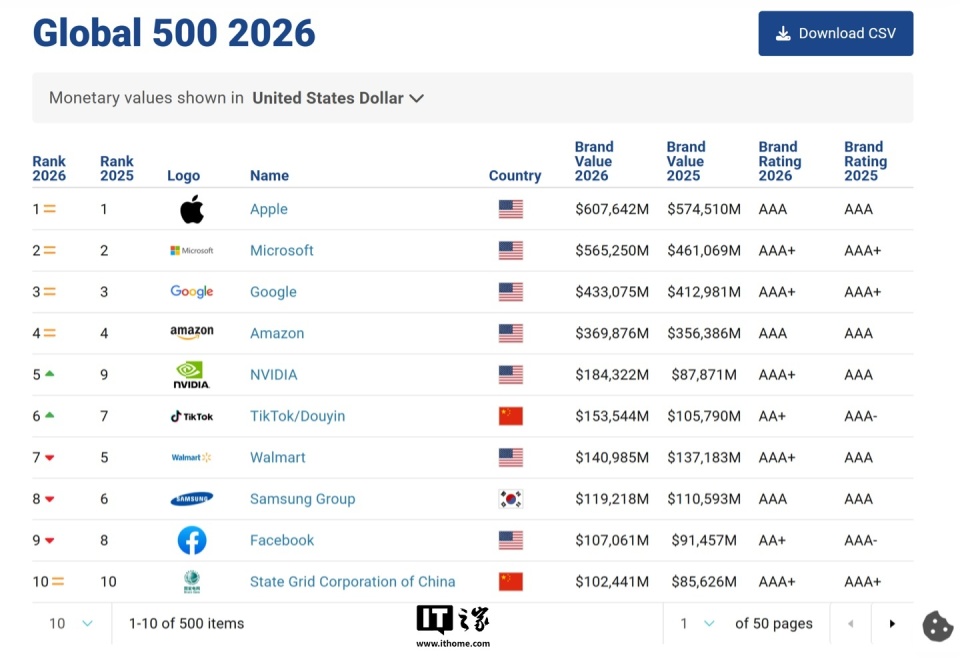Click the ITHome watermark logo
Screen dimensions: 960x658
coord(453,625)
